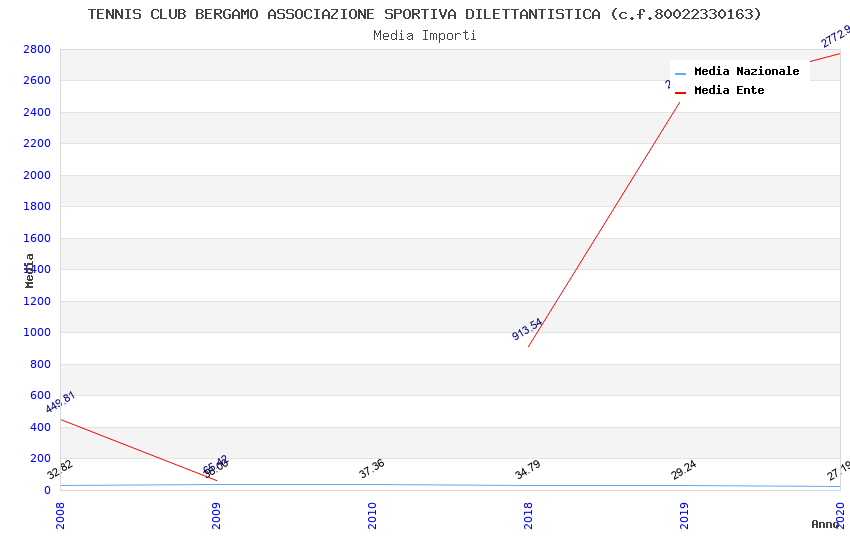
Task: Click the 2018 x-axis label
Action: tap(529, 515)
